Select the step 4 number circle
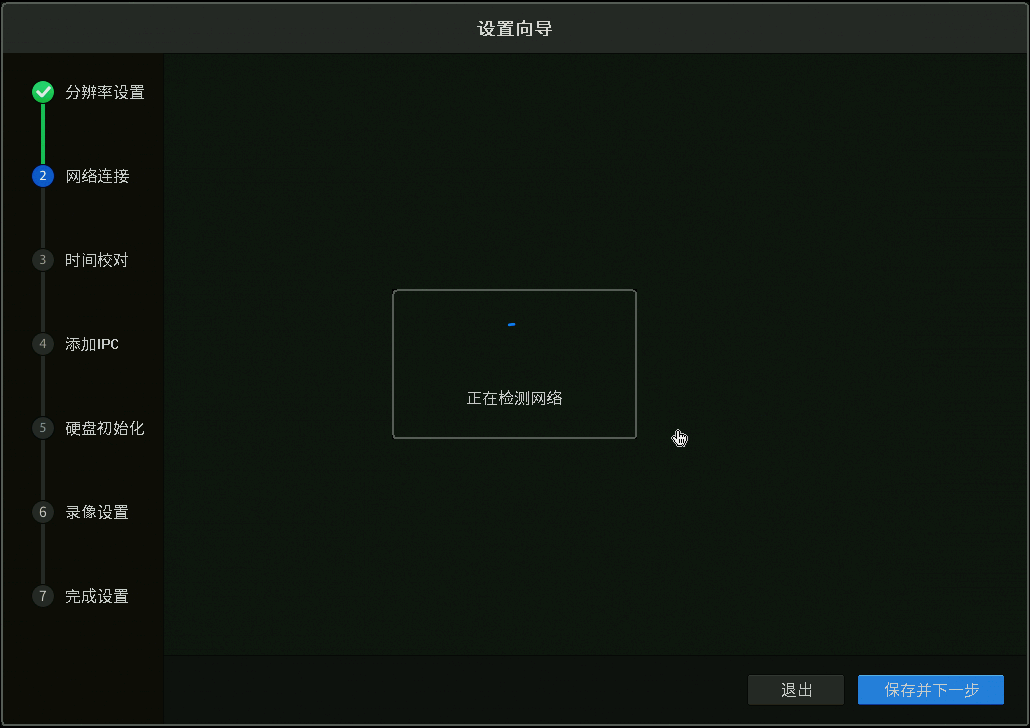 [x=42, y=344]
